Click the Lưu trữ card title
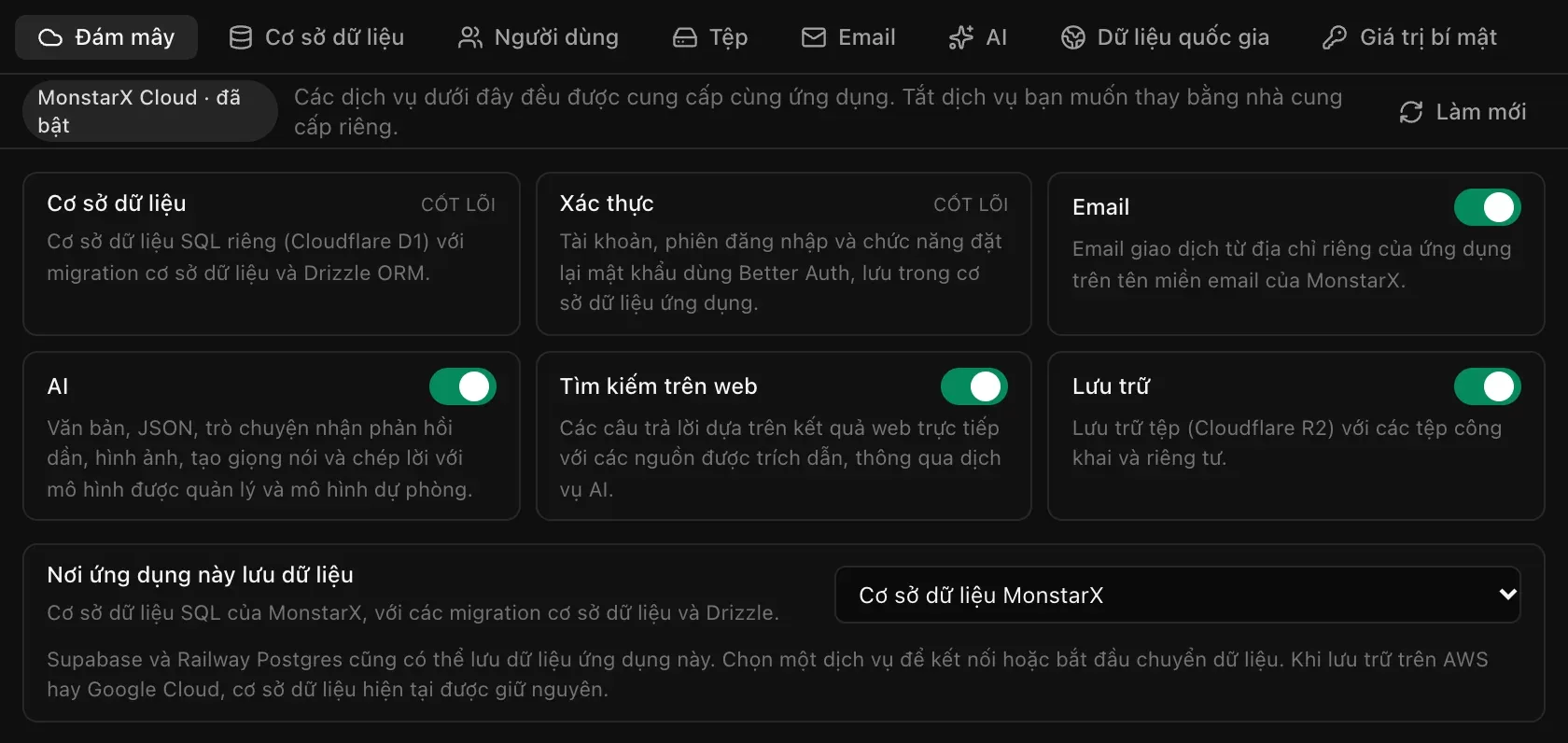The image size is (1568, 743). (1111, 386)
